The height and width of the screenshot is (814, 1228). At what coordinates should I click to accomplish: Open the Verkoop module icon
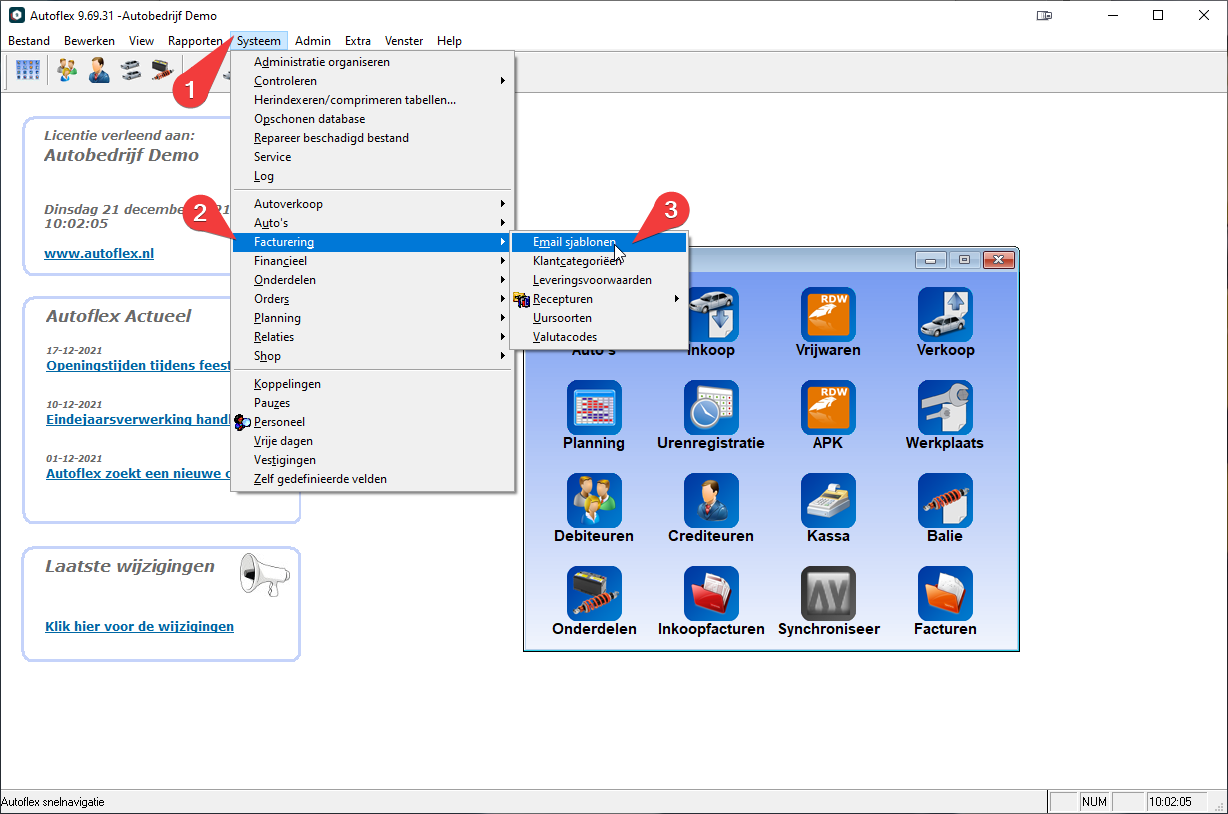(945, 314)
